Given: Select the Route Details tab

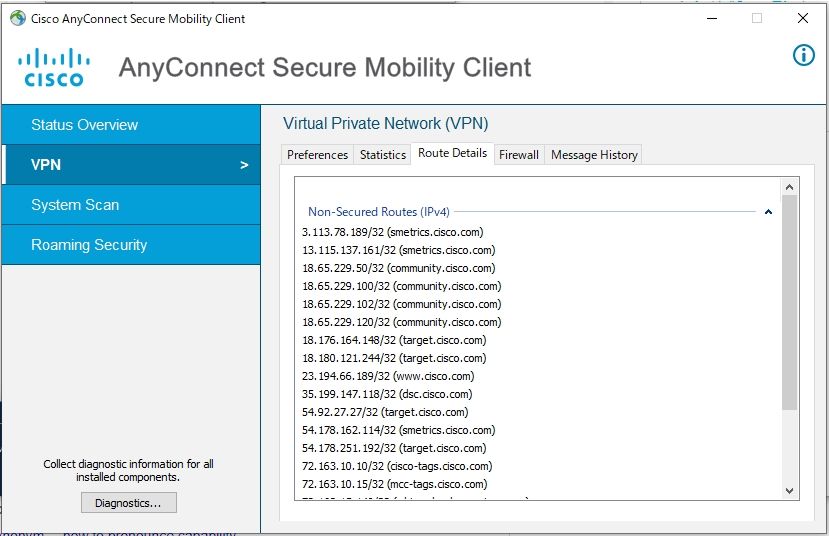Looking at the screenshot, I should [x=453, y=153].
